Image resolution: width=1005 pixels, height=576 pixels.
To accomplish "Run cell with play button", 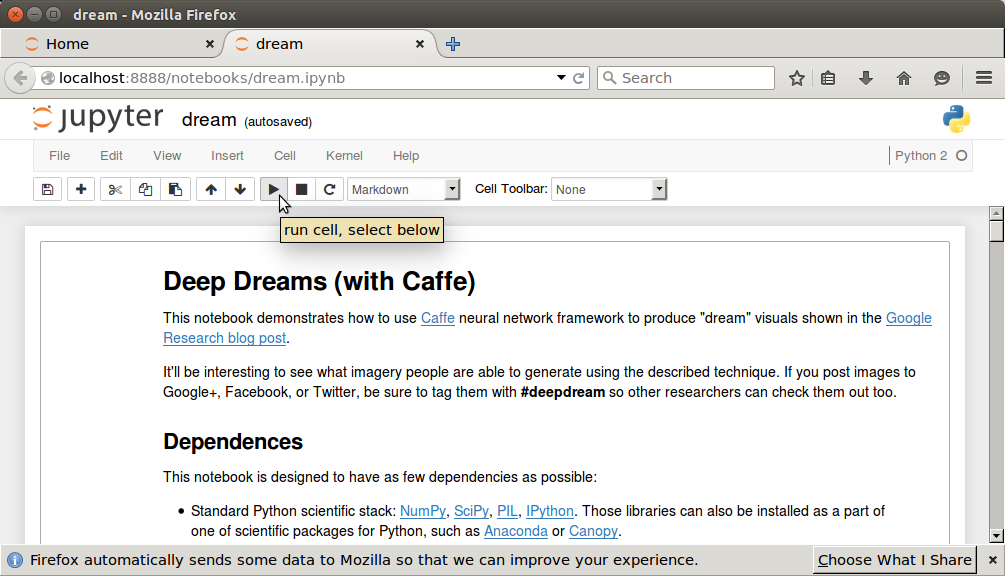I will click(x=274, y=189).
